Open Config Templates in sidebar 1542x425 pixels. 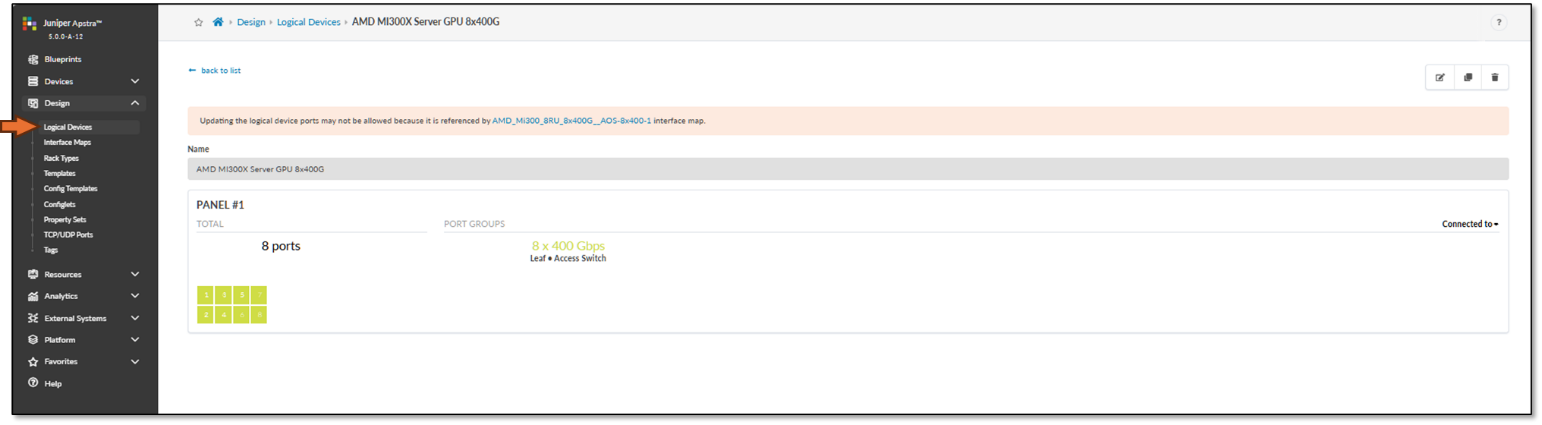coord(70,188)
